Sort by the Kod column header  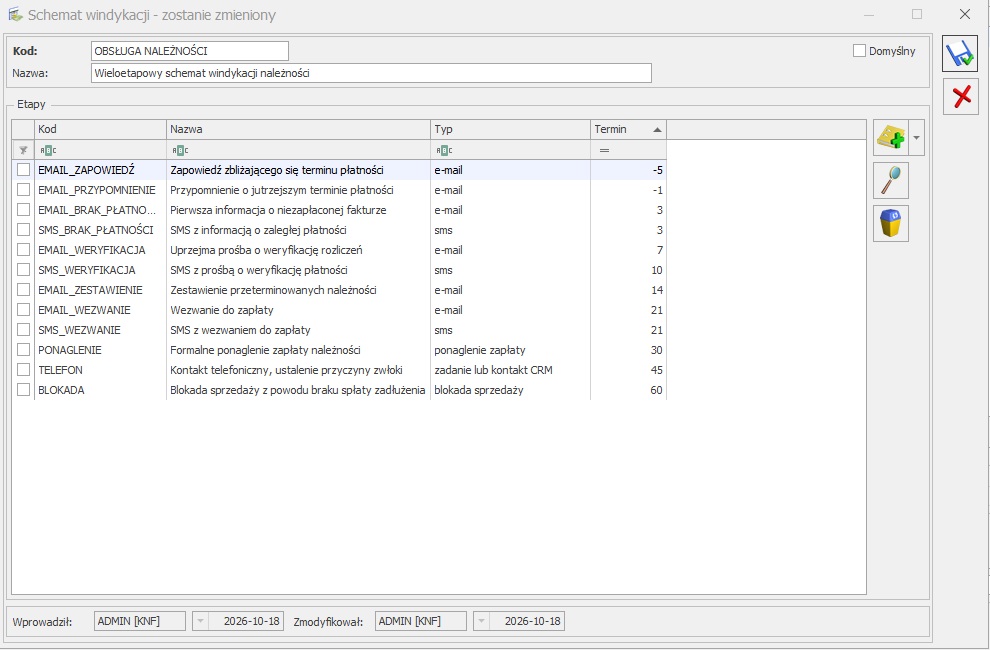tap(100, 129)
